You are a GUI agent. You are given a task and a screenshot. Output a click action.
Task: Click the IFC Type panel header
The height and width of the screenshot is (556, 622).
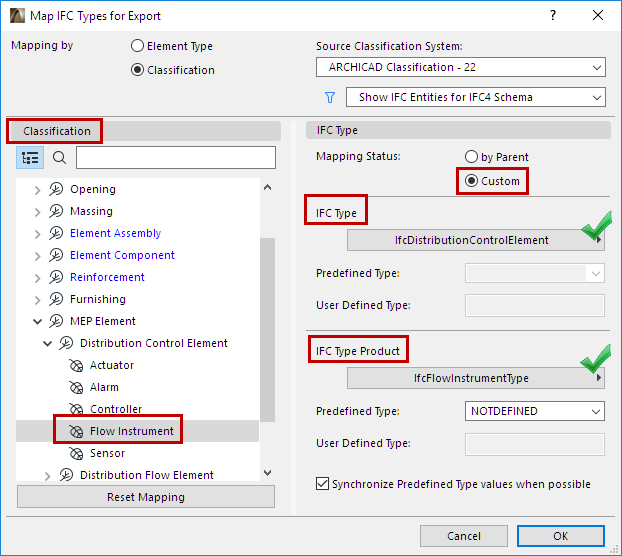point(458,130)
